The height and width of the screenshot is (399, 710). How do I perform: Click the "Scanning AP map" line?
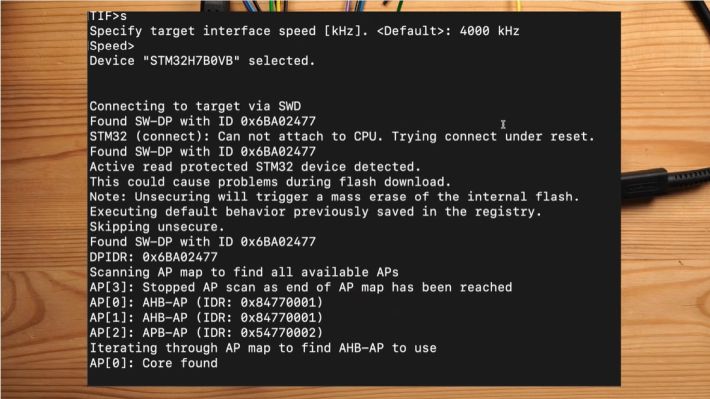pyautogui.click(x=244, y=273)
